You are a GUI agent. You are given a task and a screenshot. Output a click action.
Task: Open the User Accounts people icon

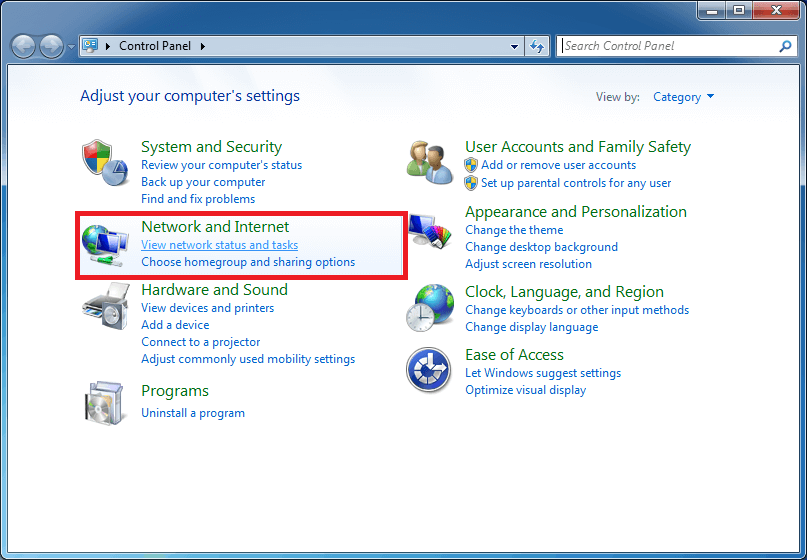click(x=430, y=163)
